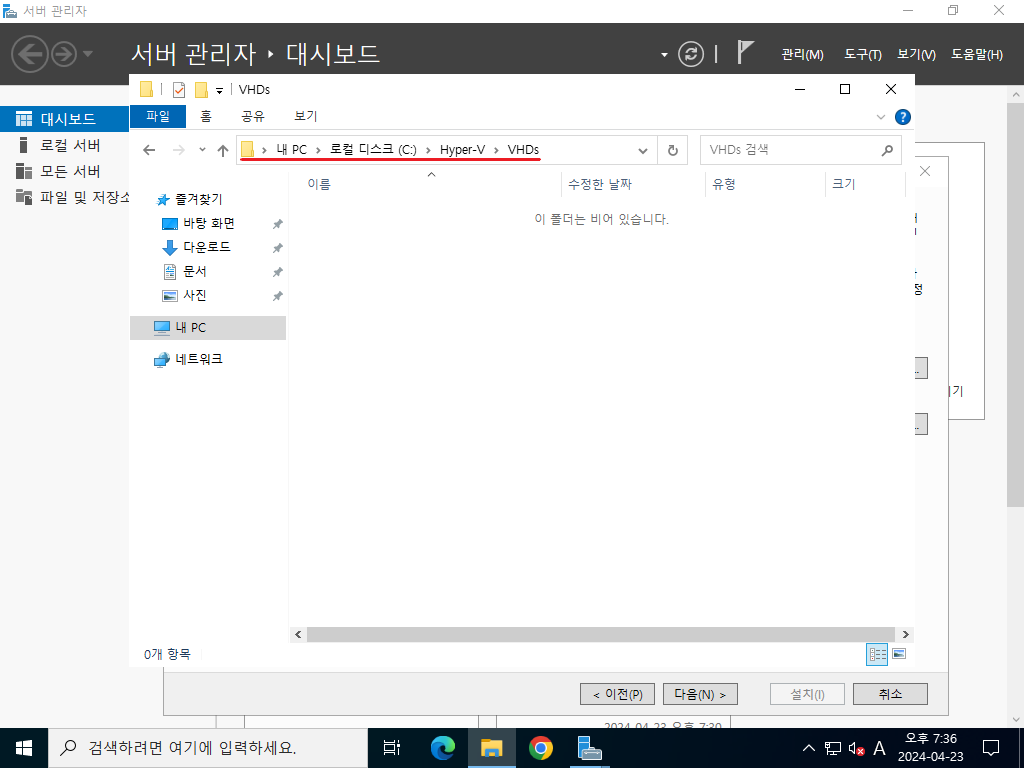Open recent locations dropdown next to forward arrow
Image resolution: width=1024 pixels, height=768 pixels.
[202, 150]
